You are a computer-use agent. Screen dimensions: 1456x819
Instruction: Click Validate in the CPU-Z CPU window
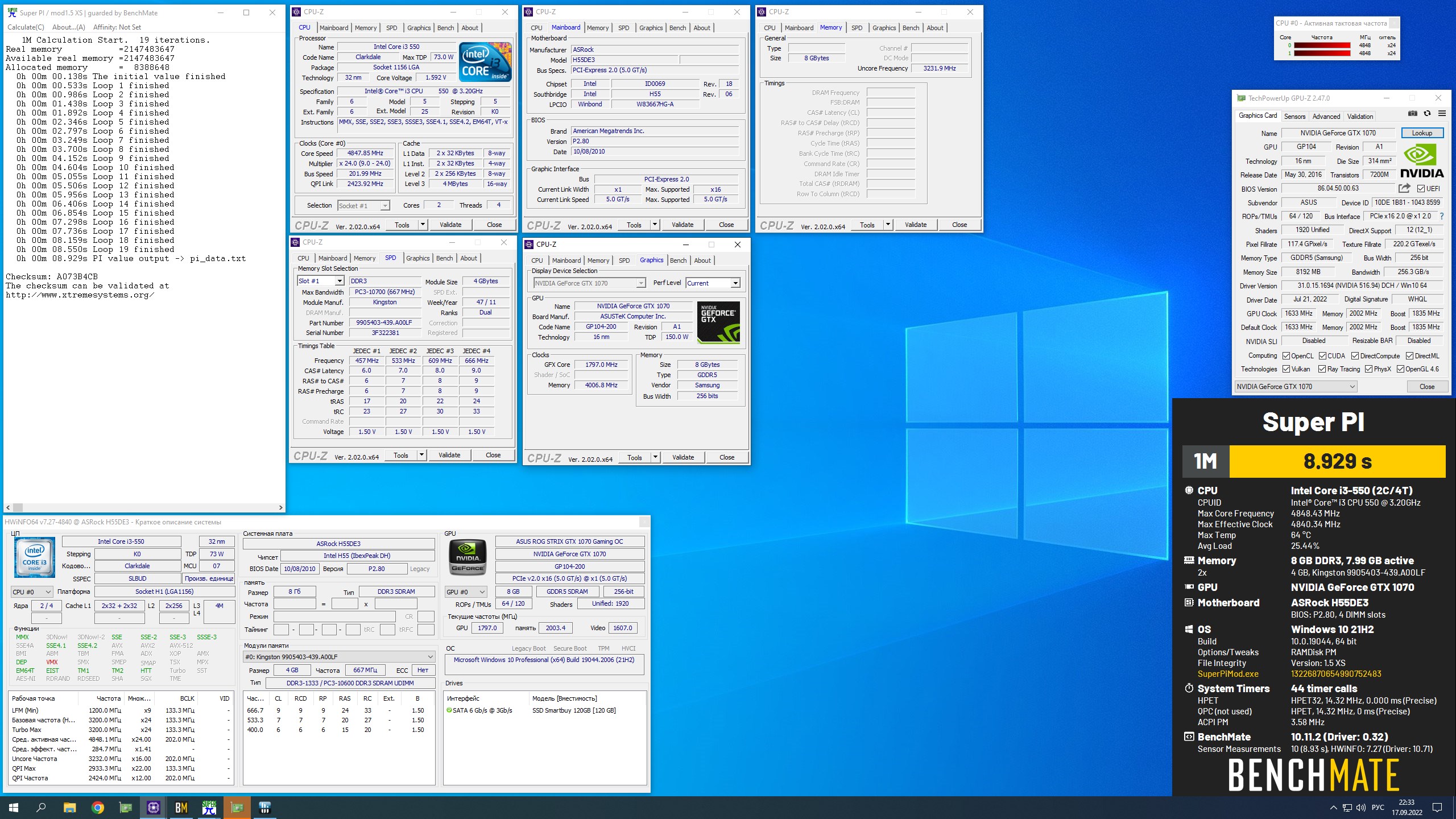point(450,225)
